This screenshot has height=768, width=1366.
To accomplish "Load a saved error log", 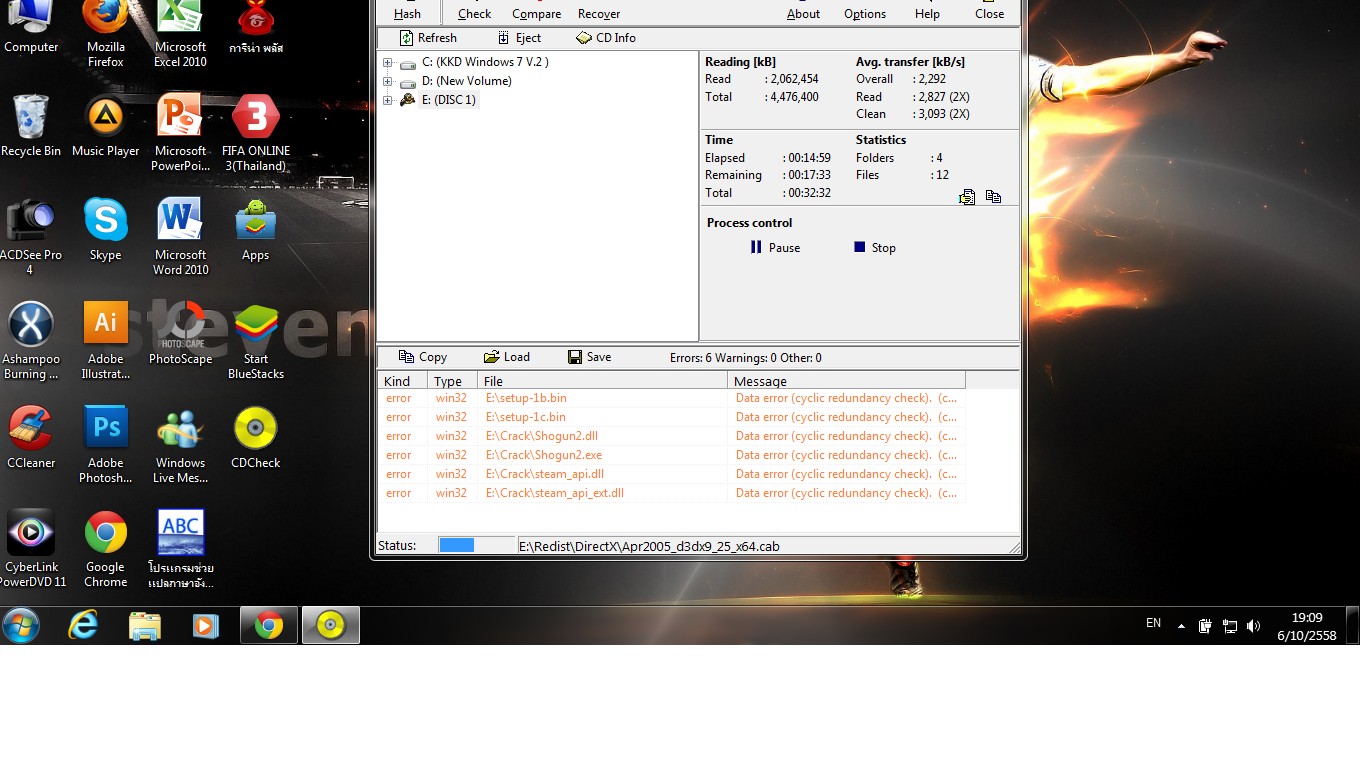I will (x=507, y=357).
